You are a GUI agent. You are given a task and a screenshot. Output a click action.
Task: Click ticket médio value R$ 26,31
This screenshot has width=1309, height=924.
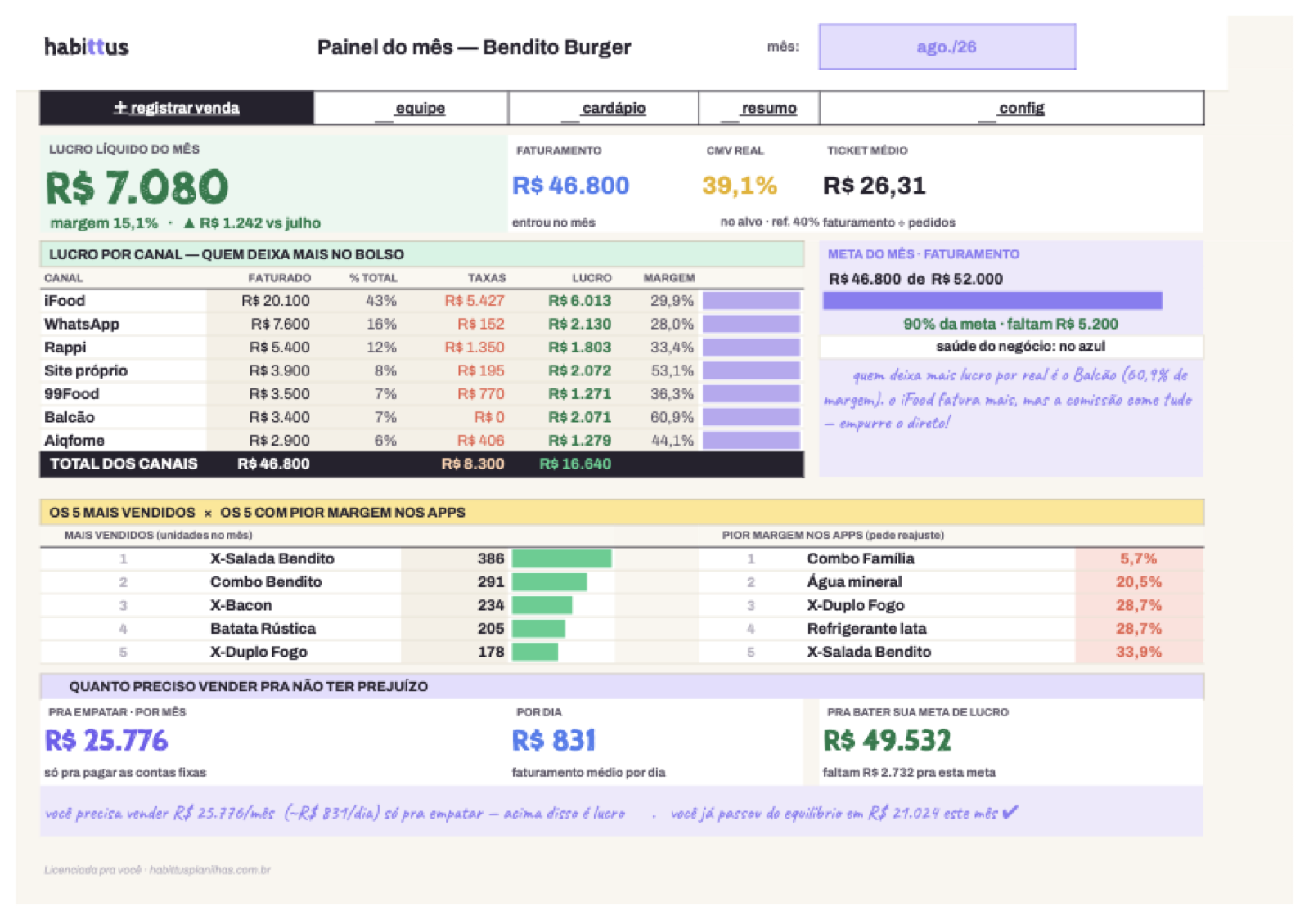pos(875,186)
